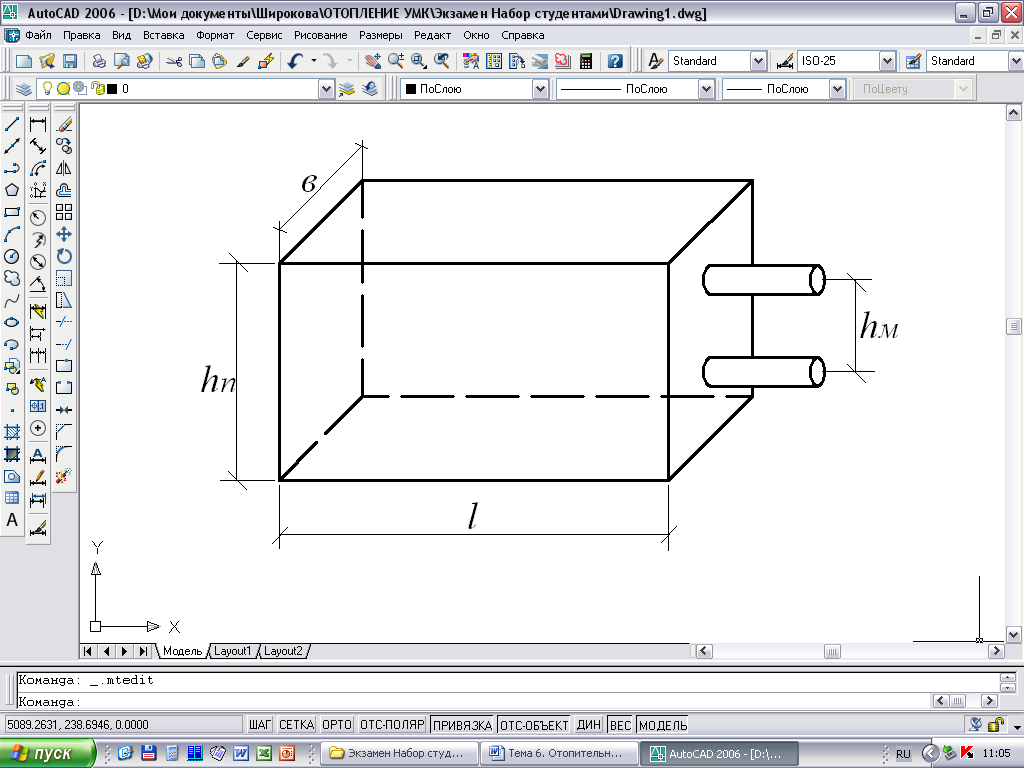Switch to the Layout2 tab

tap(283, 651)
